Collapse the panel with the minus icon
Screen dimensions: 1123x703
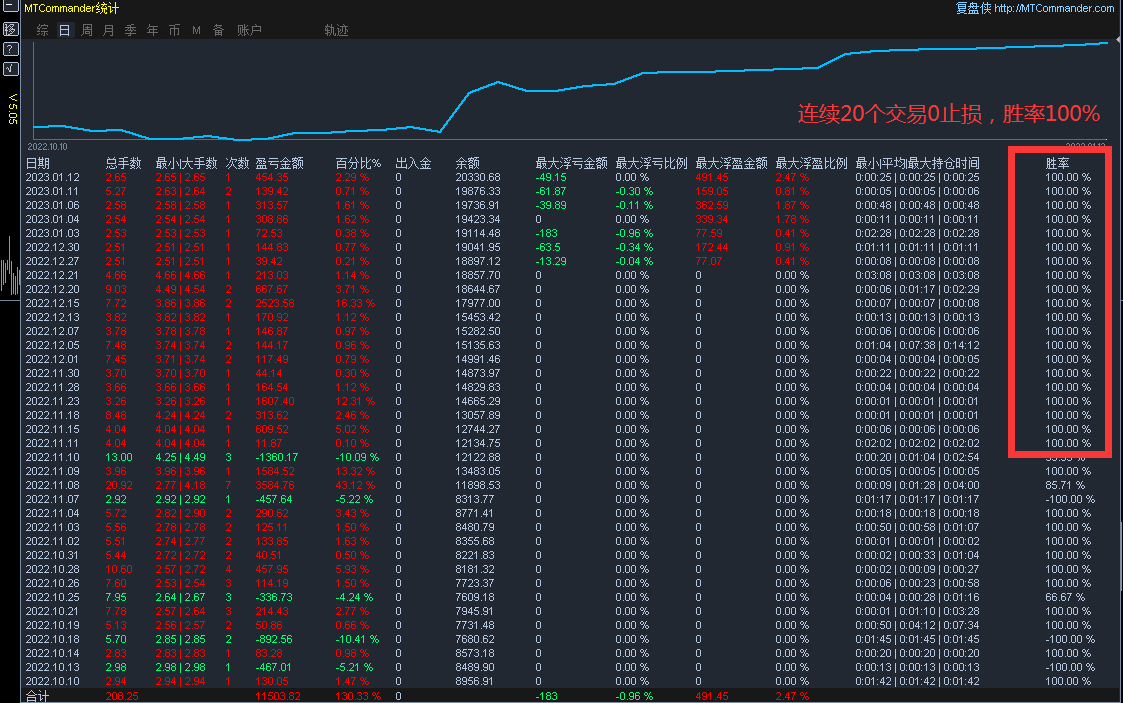11,6
